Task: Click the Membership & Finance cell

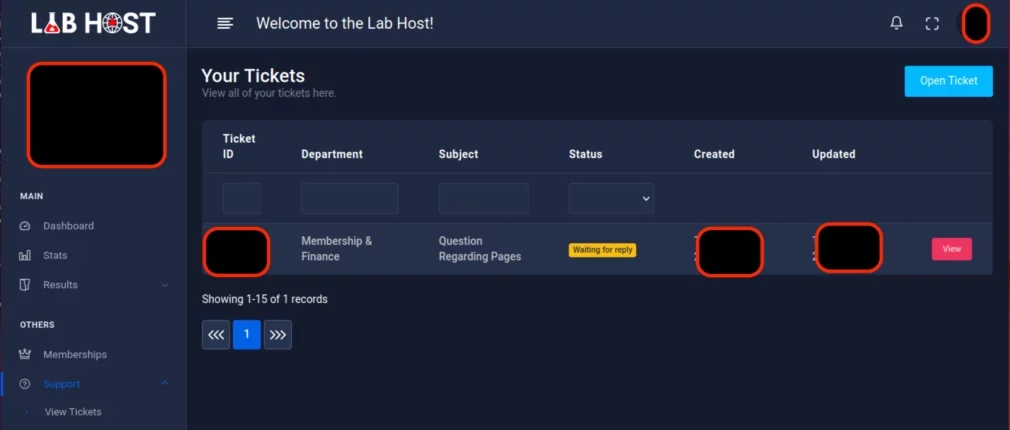Action: [337, 248]
